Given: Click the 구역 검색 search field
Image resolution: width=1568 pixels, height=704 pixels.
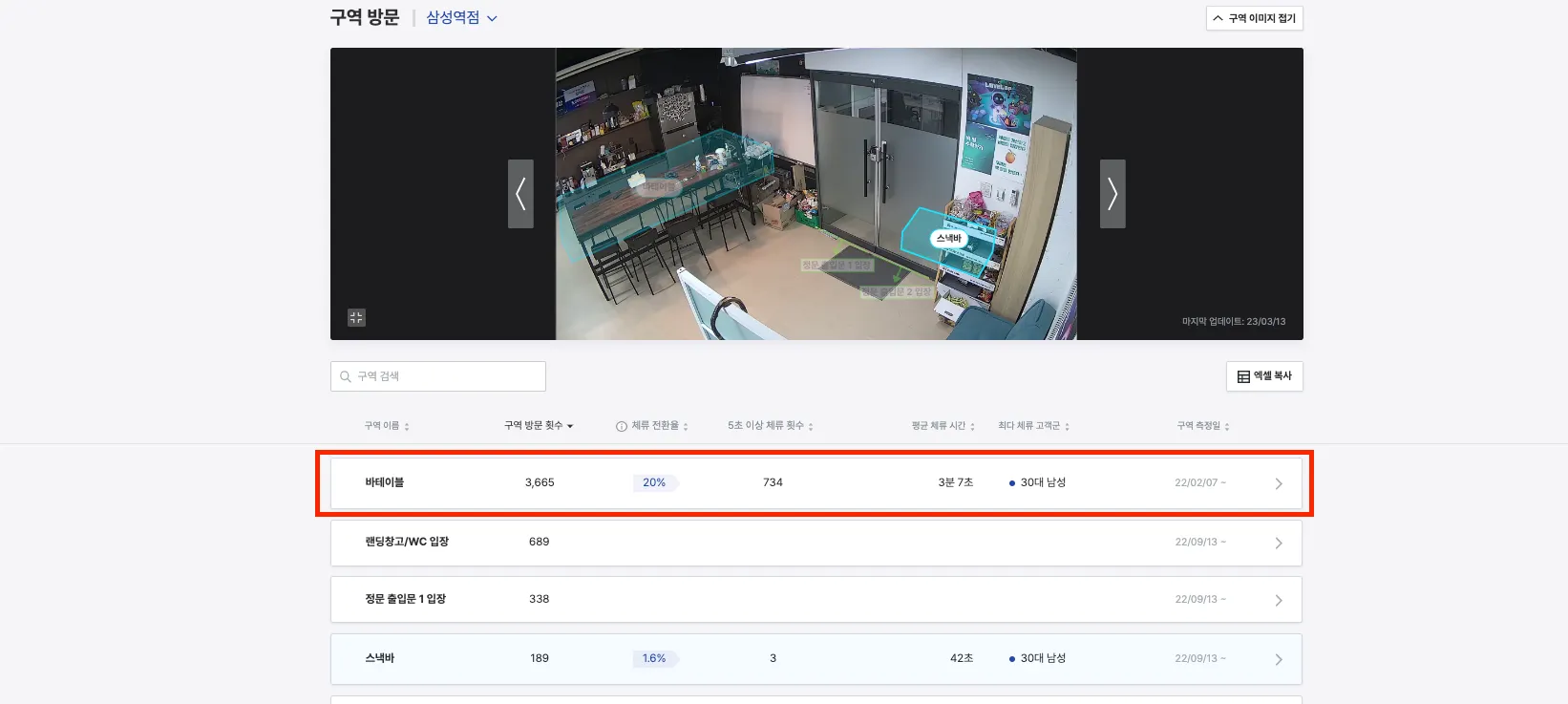Looking at the screenshot, I should point(438,376).
